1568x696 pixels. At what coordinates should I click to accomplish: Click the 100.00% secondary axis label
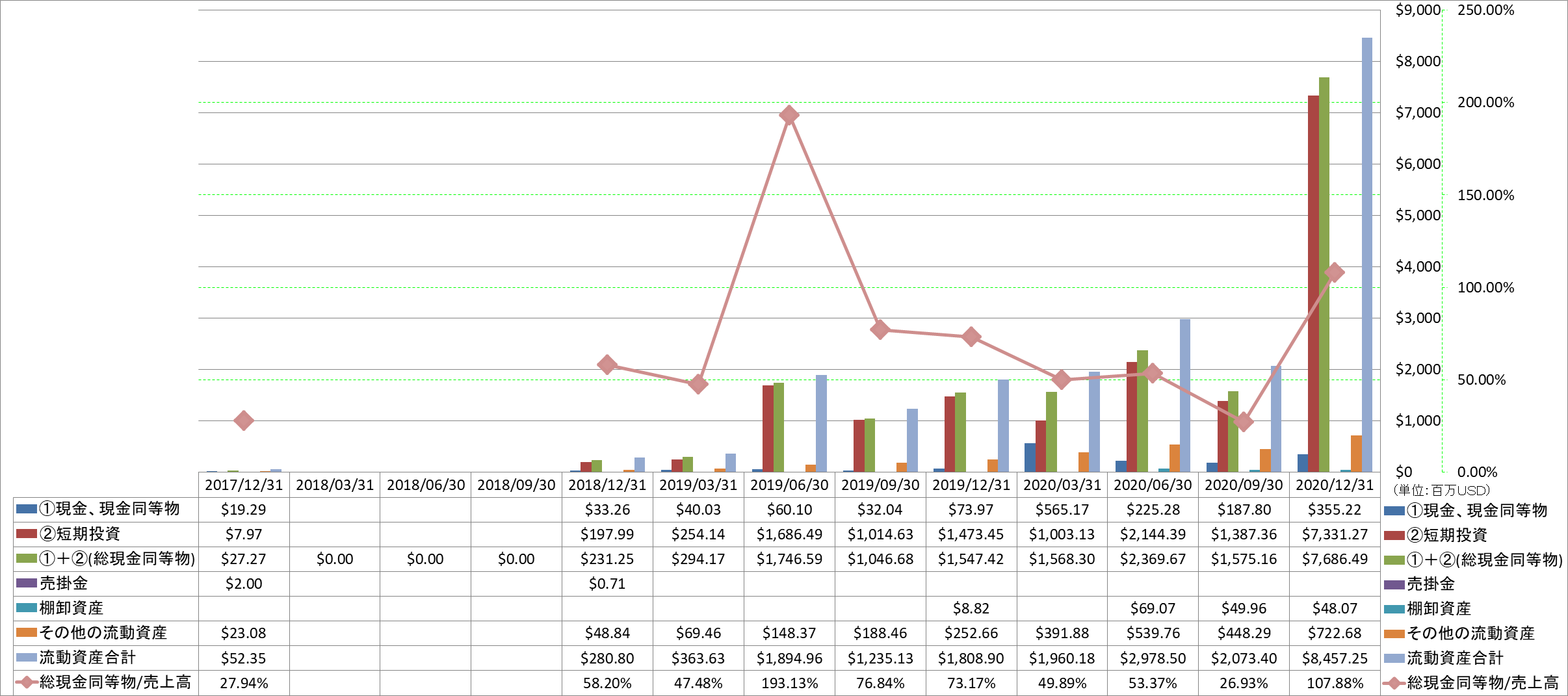tap(1485, 287)
